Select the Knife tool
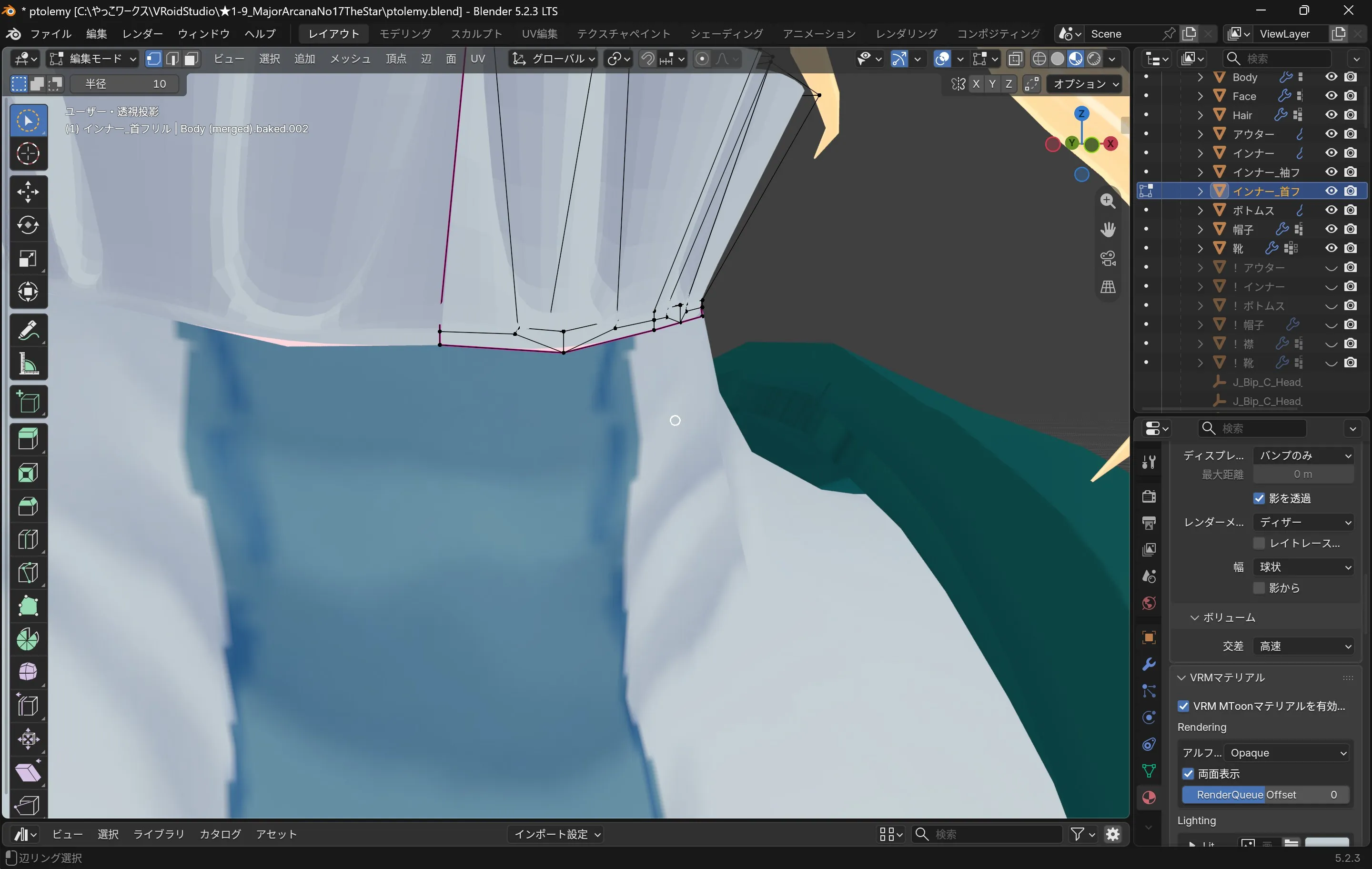 coord(28,573)
